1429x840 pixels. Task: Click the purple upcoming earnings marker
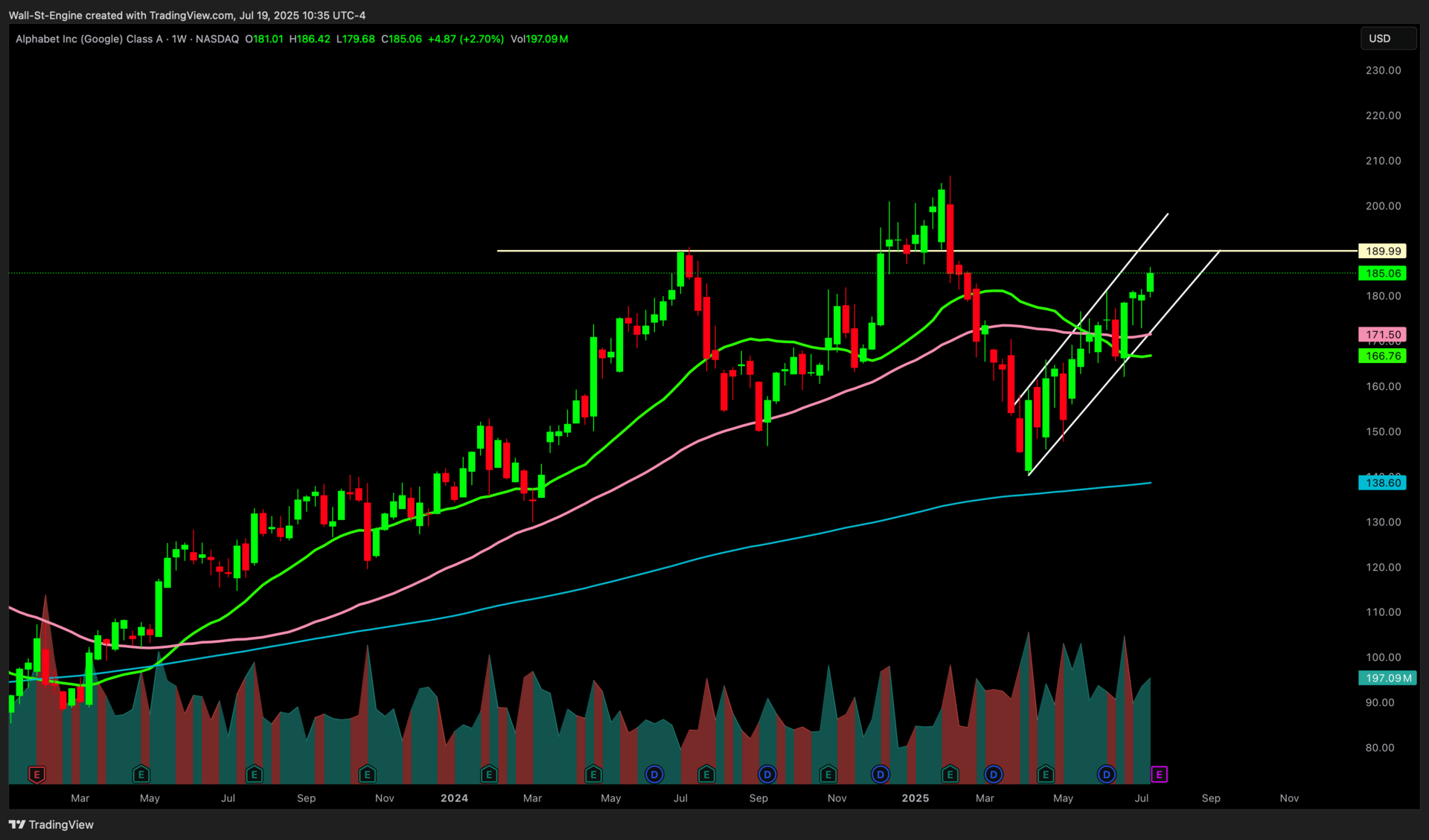click(1159, 775)
